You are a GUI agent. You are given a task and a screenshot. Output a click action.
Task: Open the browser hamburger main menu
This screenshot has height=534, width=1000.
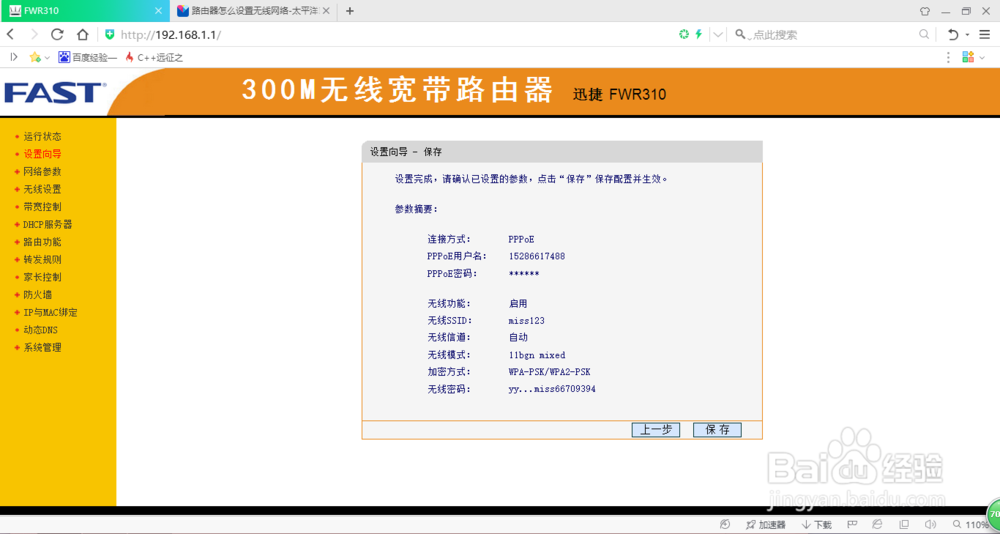coord(985,34)
